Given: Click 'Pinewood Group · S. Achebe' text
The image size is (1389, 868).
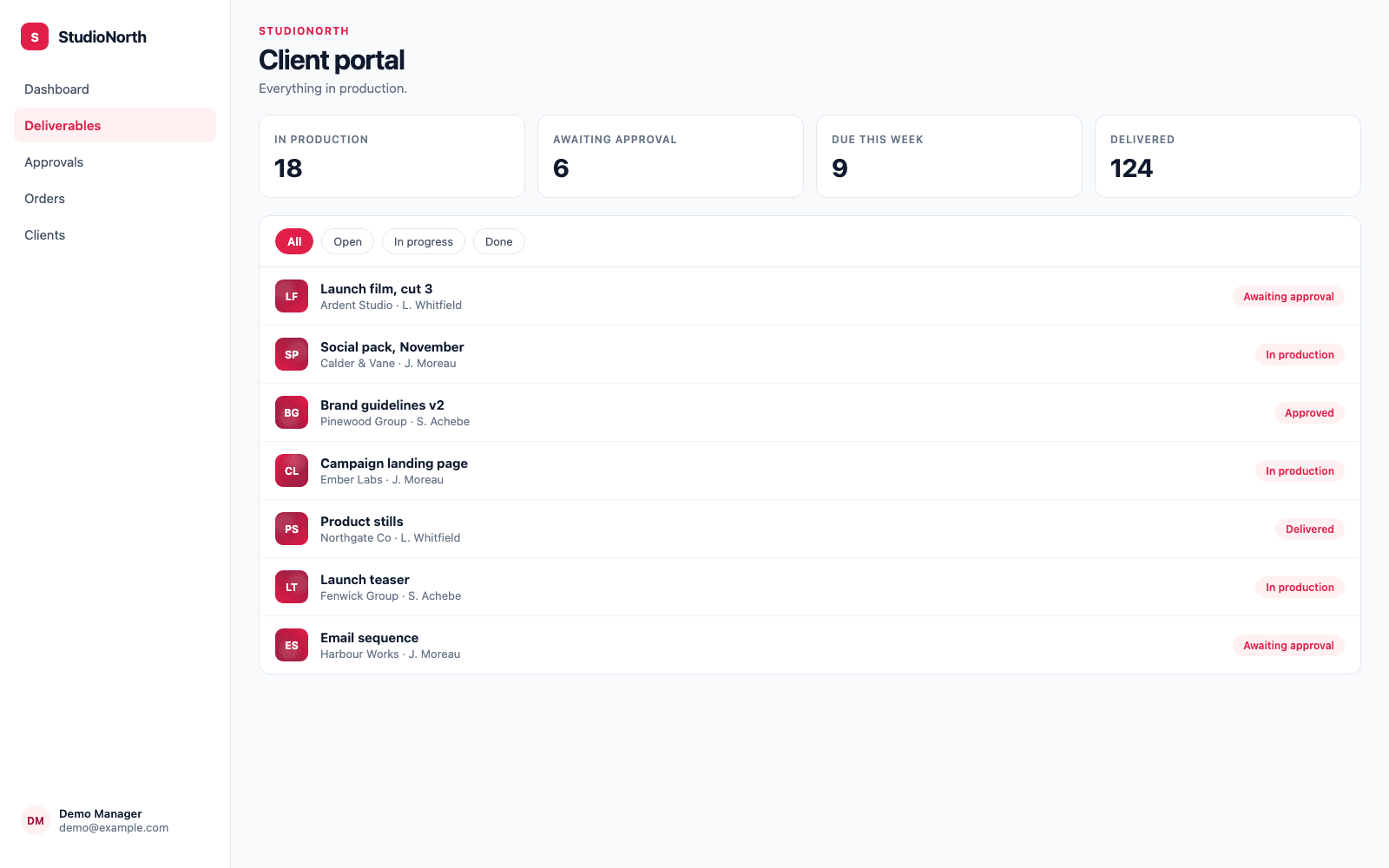Looking at the screenshot, I should (x=395, y=421).
